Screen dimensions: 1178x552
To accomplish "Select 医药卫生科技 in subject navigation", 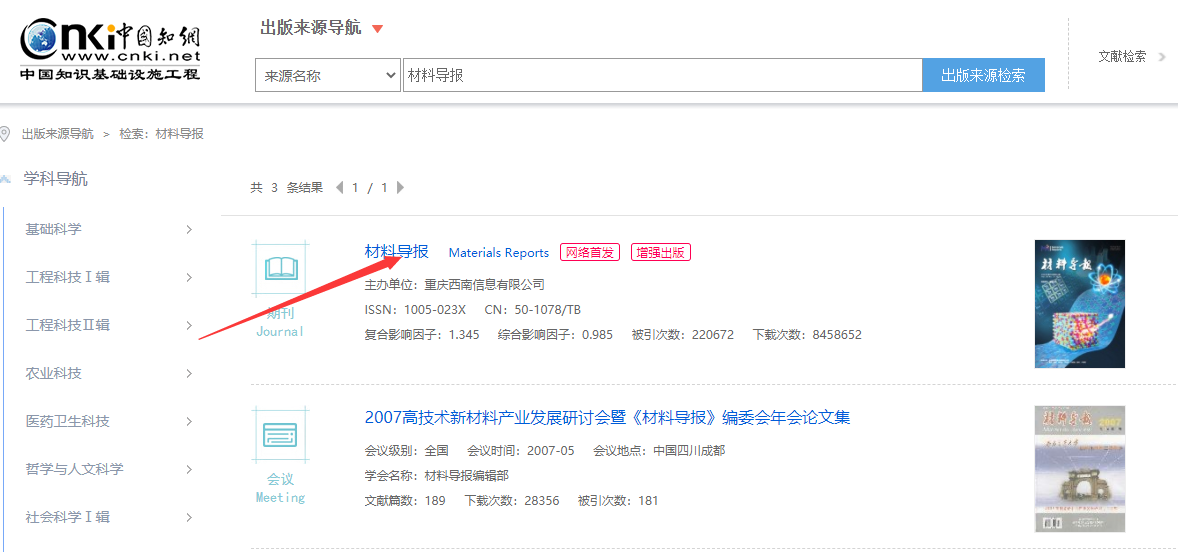I will pos(67,421).
